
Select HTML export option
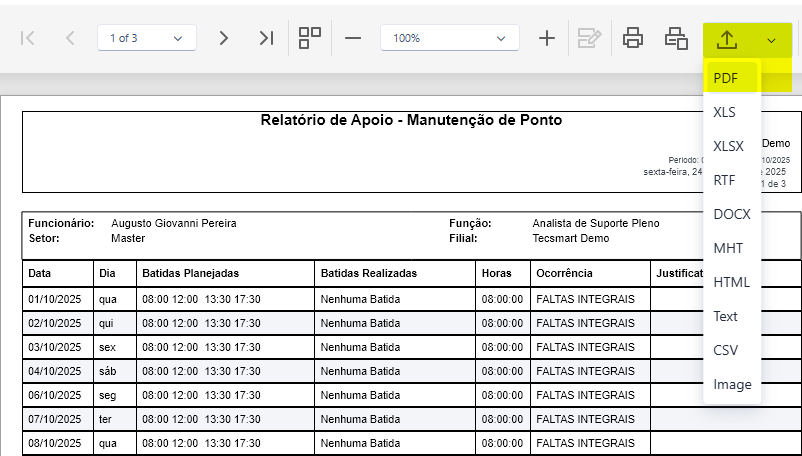pyautogui.click(x=732, y=282)
